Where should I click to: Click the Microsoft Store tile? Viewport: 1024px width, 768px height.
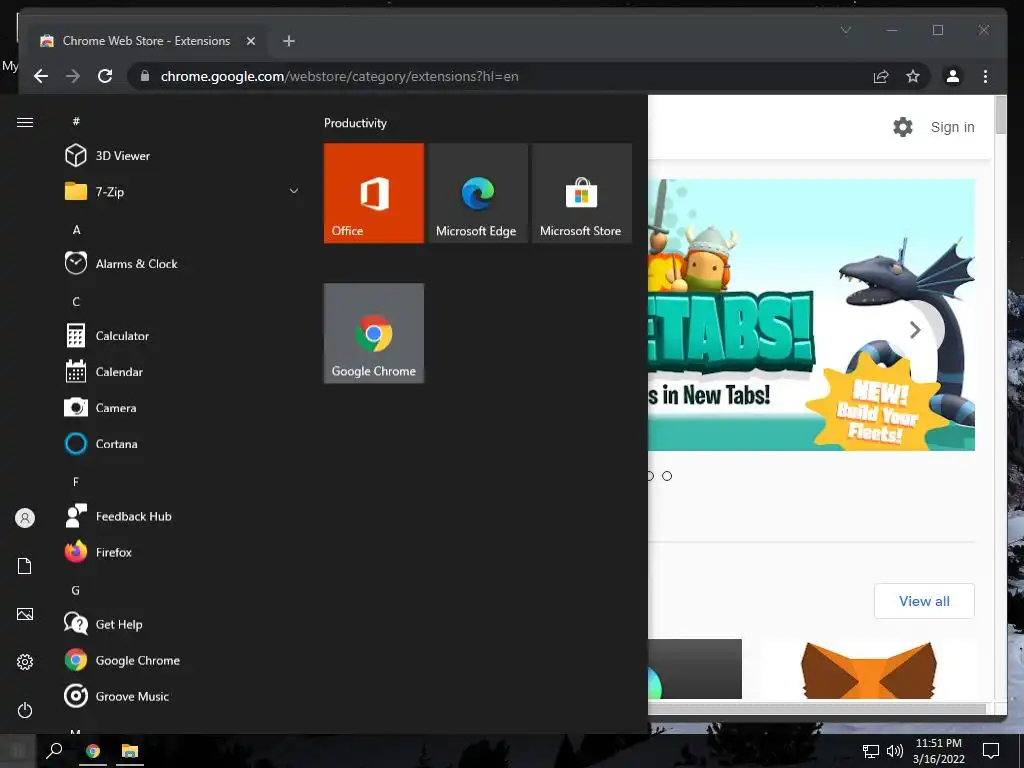coord(582,193)
